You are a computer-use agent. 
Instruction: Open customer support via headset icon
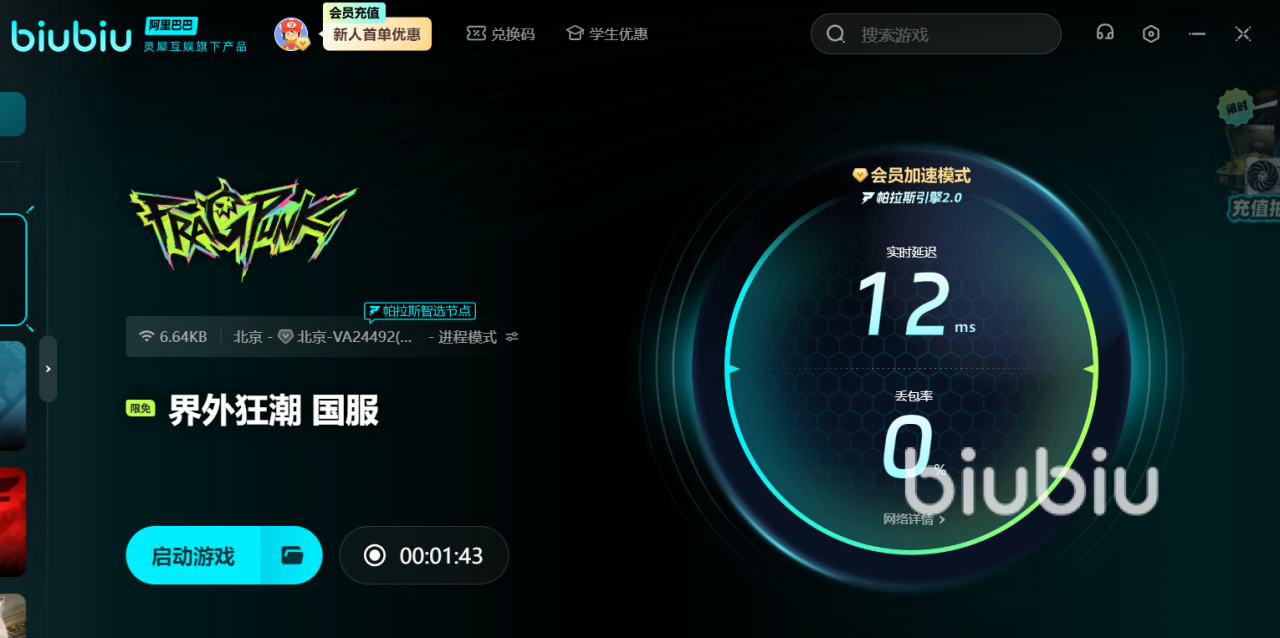tap(1105, 33)
